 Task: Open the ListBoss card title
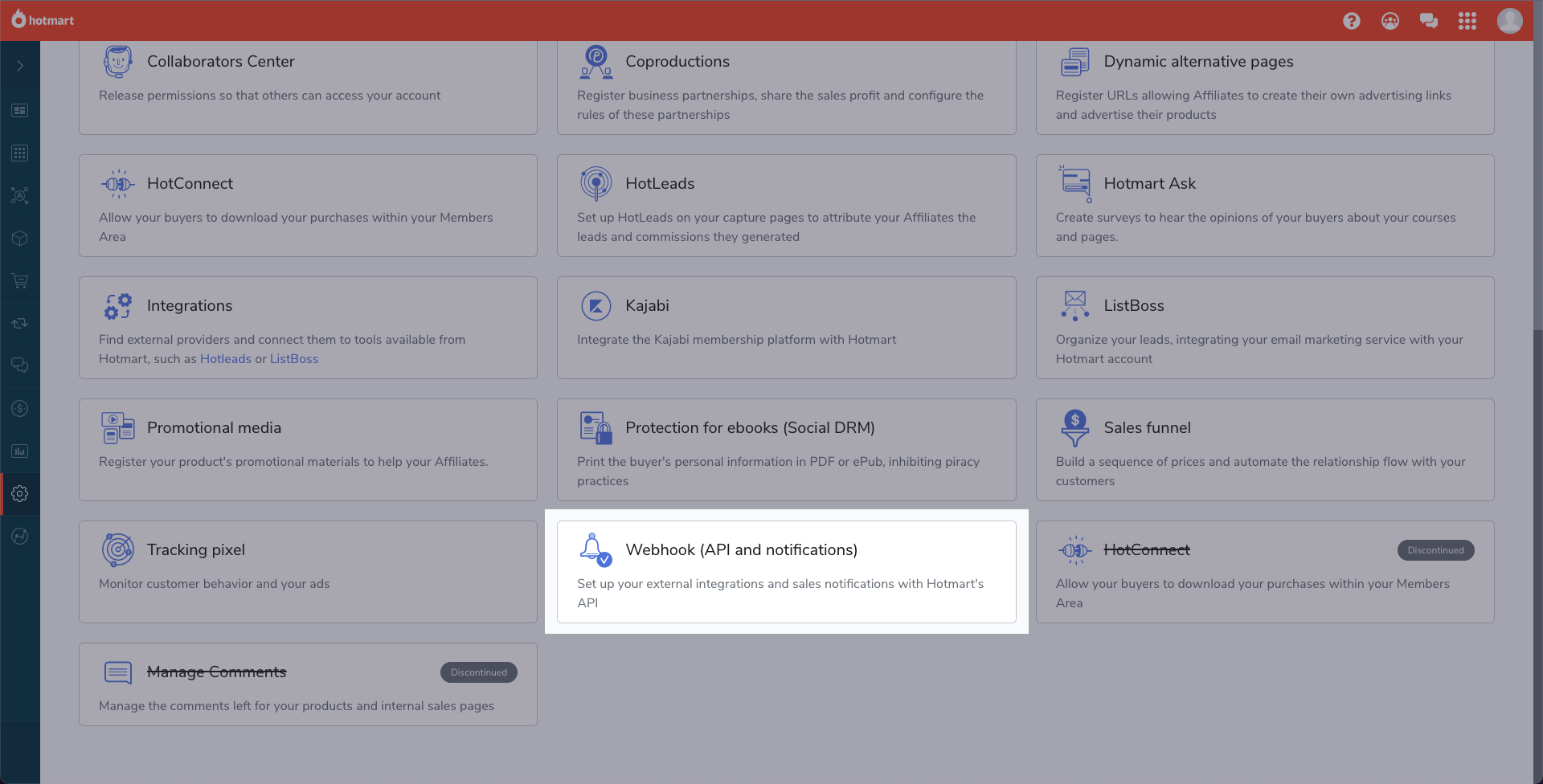(x=1133, y=306)
